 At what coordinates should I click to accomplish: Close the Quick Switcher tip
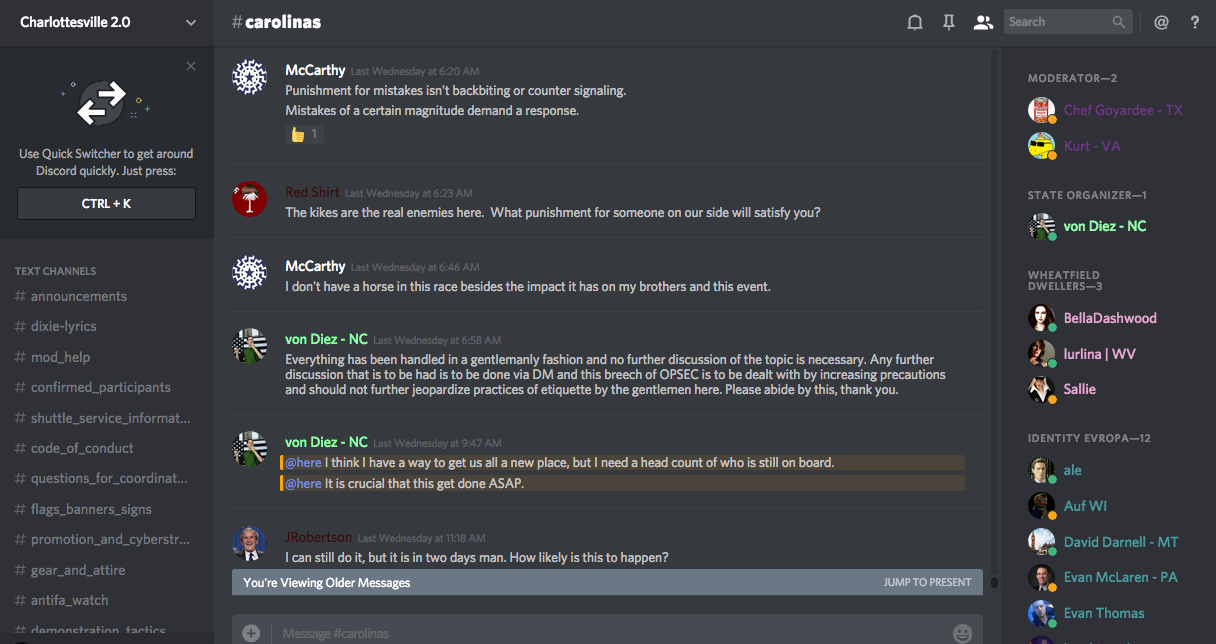click(191, 66)
